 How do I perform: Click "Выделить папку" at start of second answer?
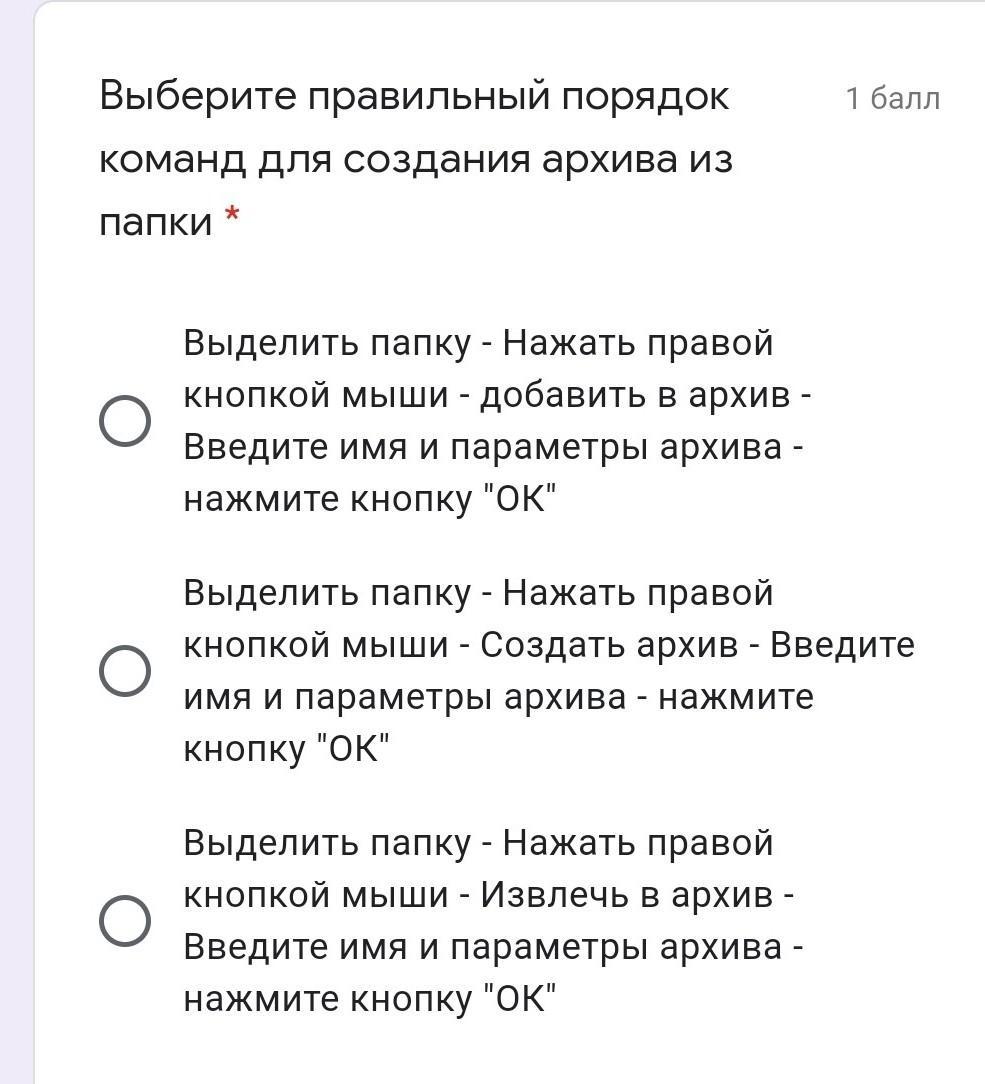tap(326, 594)
